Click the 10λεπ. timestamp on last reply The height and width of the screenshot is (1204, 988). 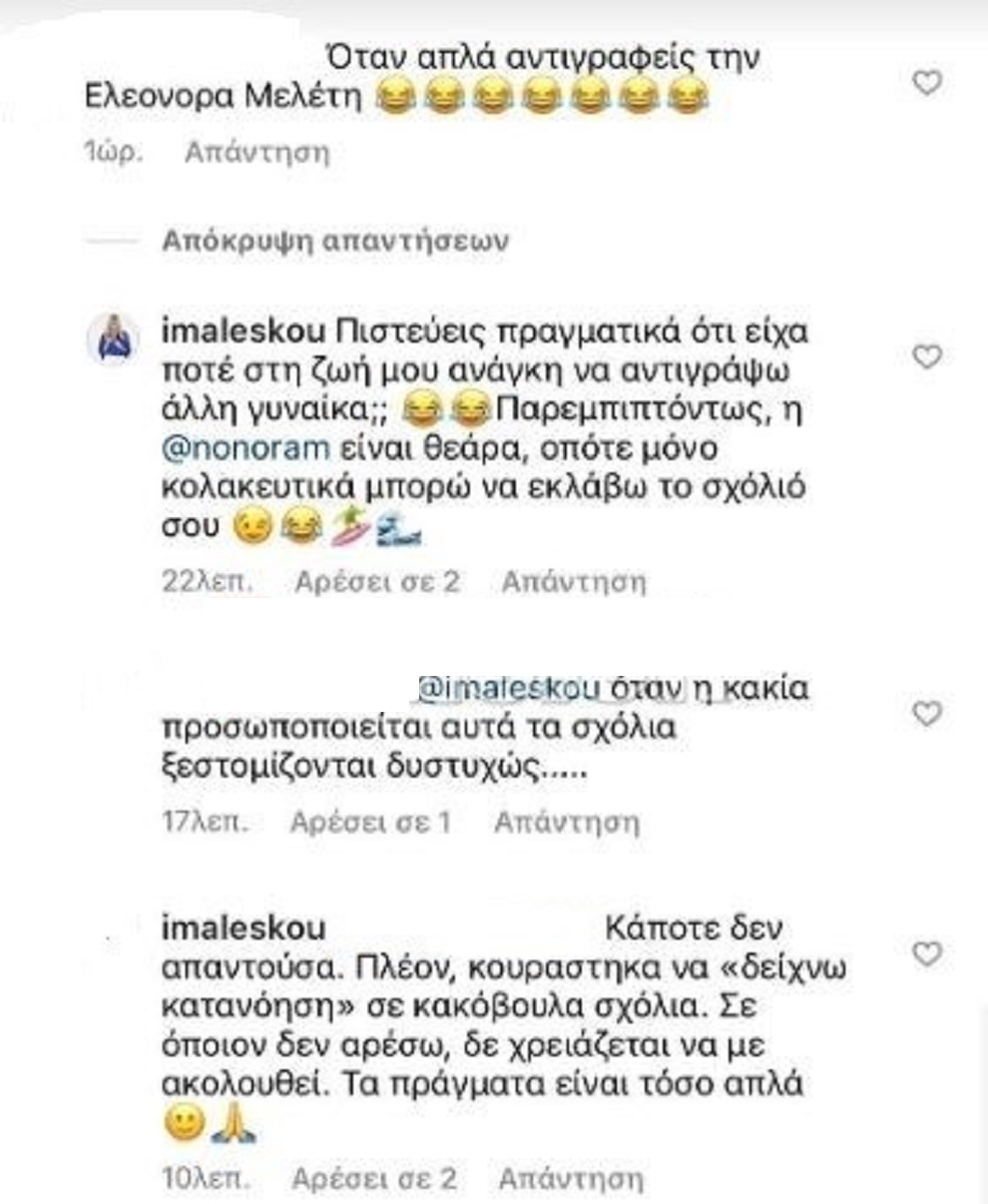[x=206, y=1179]
